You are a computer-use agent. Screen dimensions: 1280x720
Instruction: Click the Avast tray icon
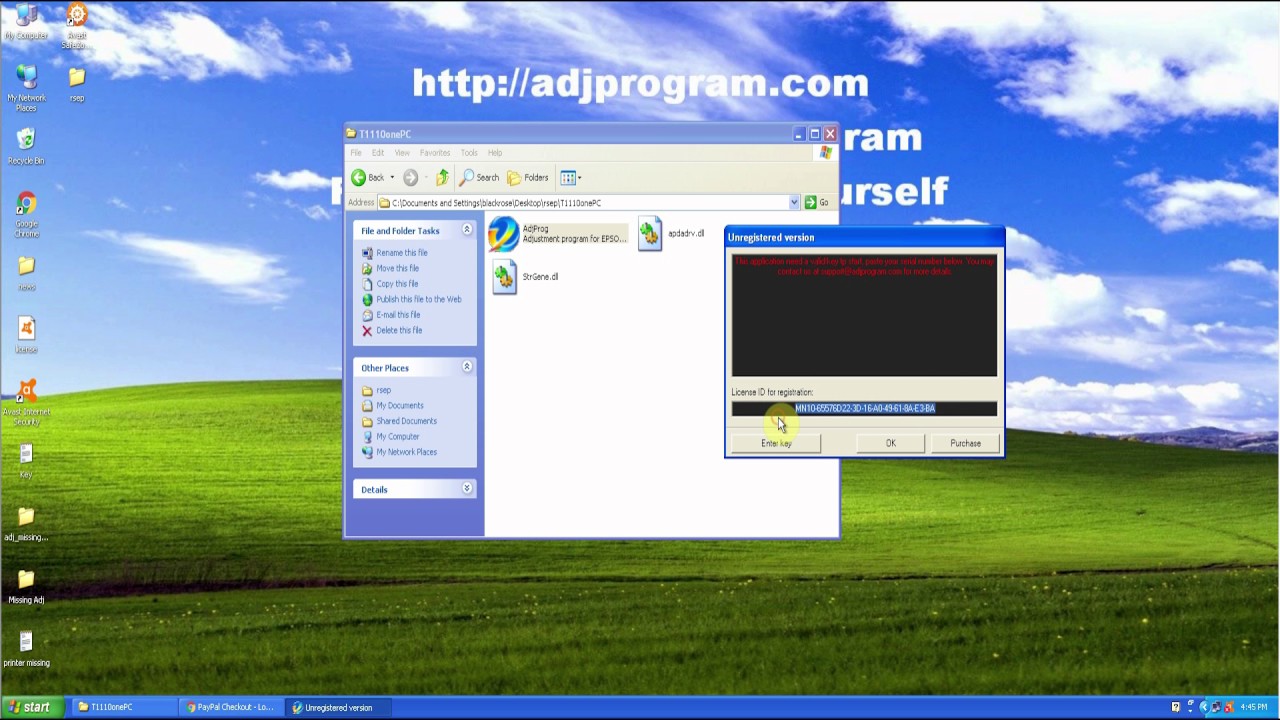1229,707
